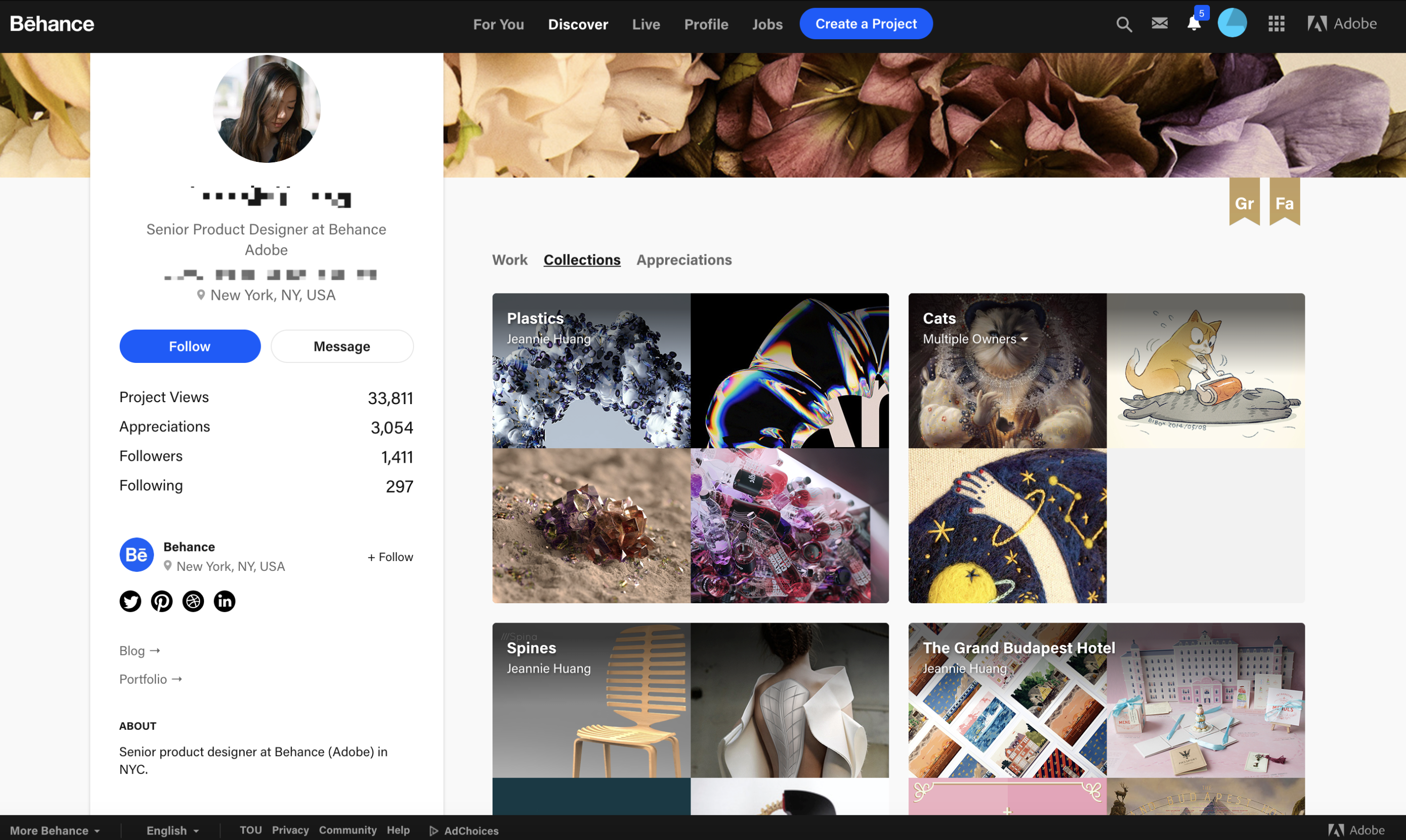Switch to the Work tab

[x=509, y=260]
